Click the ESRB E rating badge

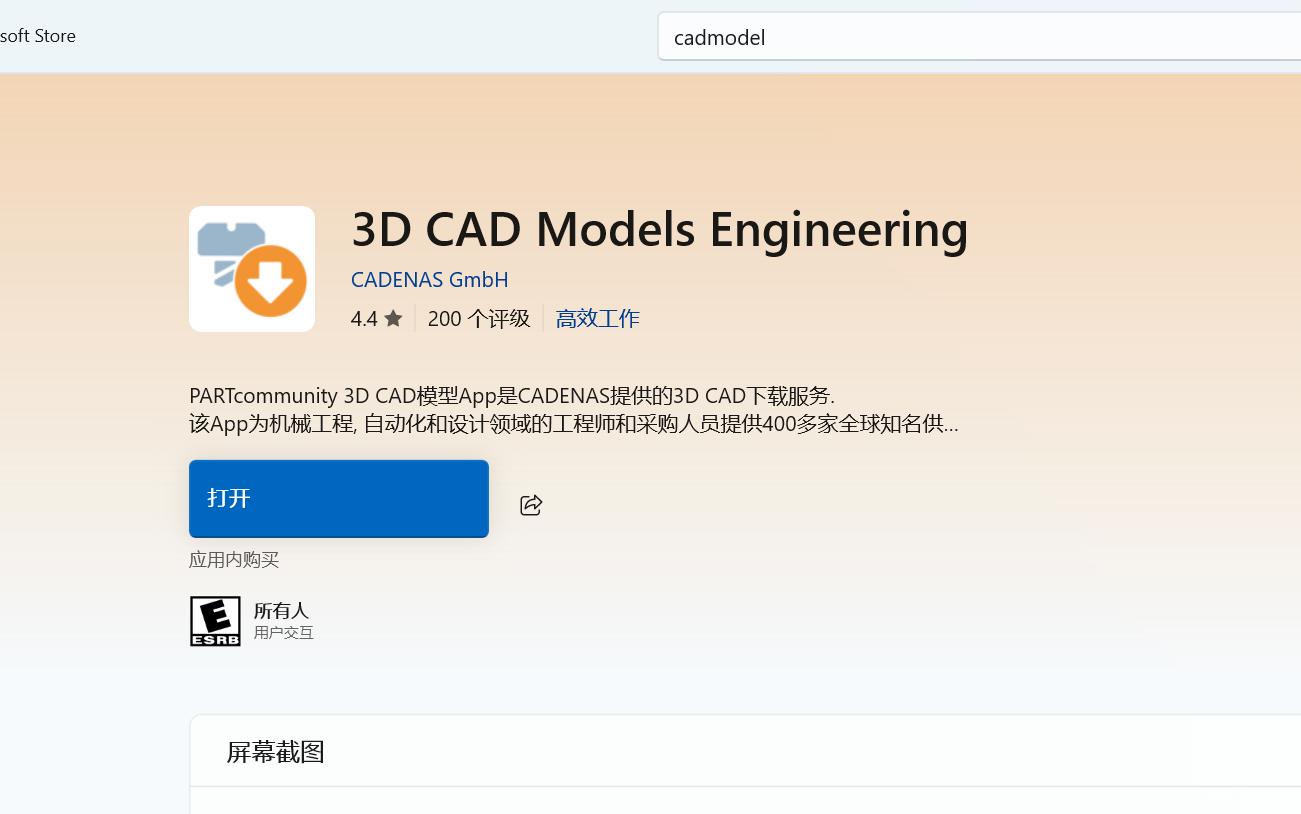(x=215, y=621)
